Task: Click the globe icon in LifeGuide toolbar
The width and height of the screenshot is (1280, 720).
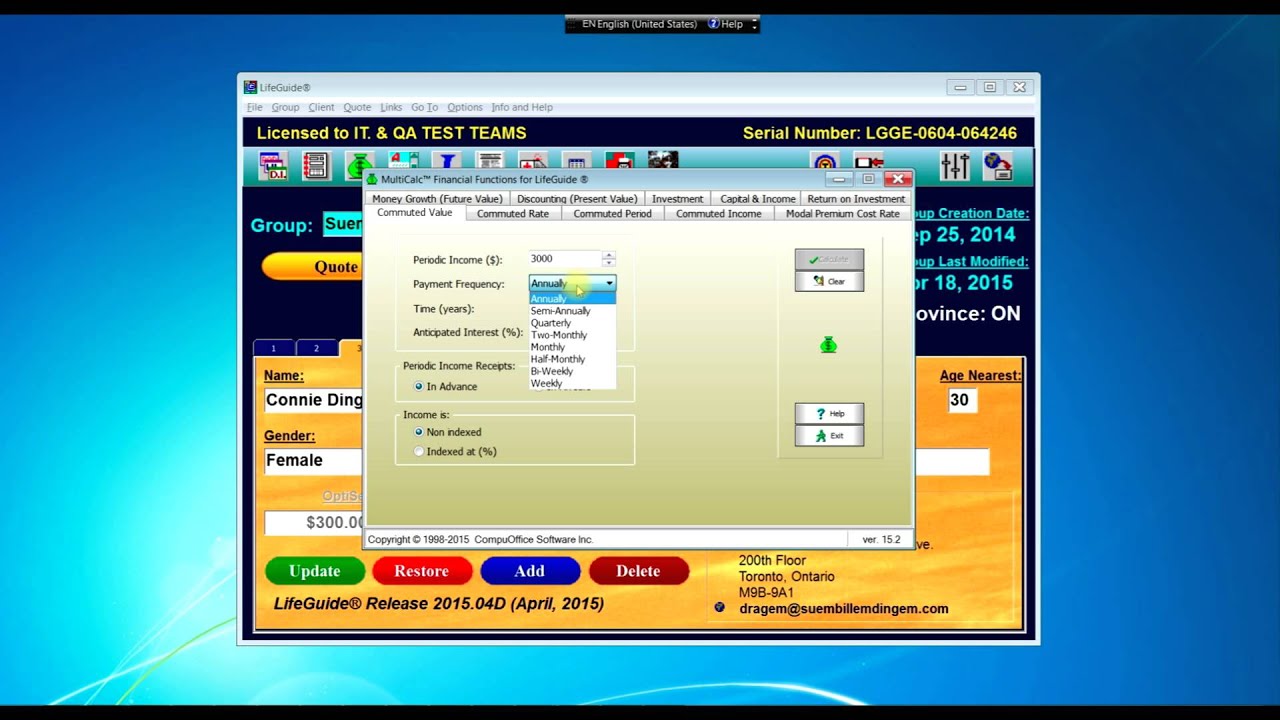Action: point(997,166)
